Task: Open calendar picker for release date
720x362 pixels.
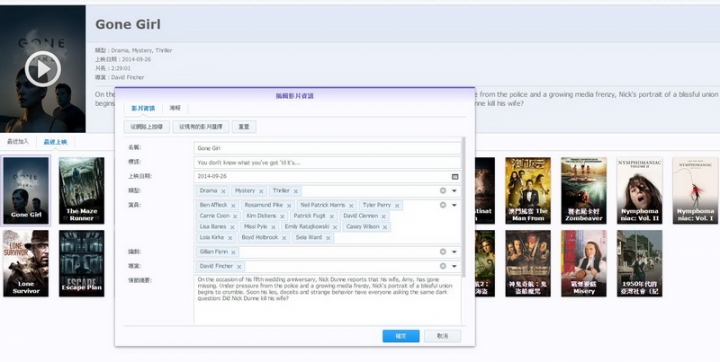Action: click(455, 176)
